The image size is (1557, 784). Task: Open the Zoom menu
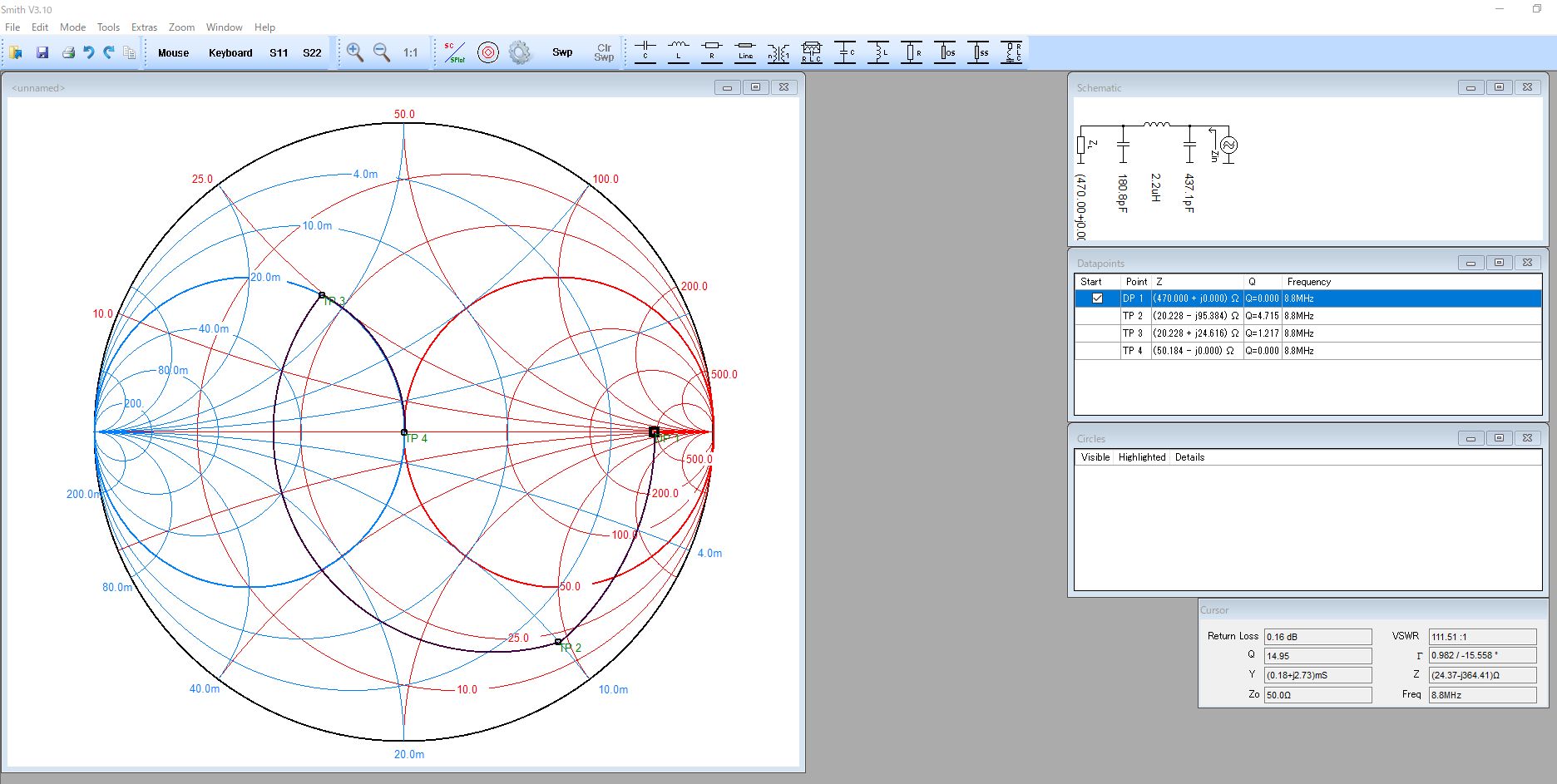[181, 27]
